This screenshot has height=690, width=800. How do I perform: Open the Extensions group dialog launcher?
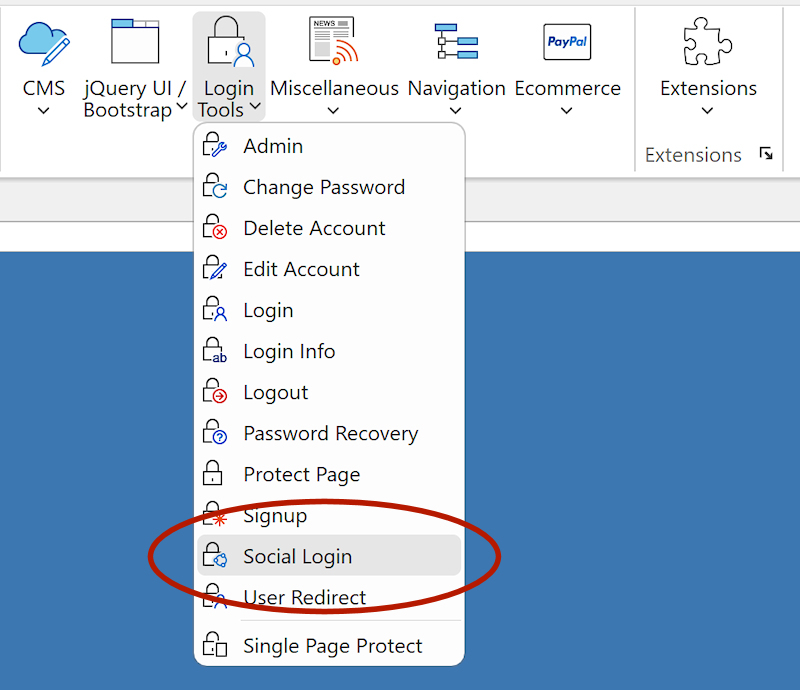click(766, 154)
